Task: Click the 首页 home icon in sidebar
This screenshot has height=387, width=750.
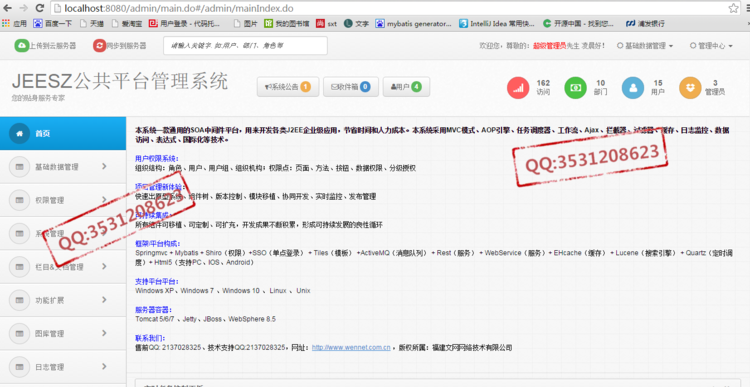Action: click(x=20, y=133)
